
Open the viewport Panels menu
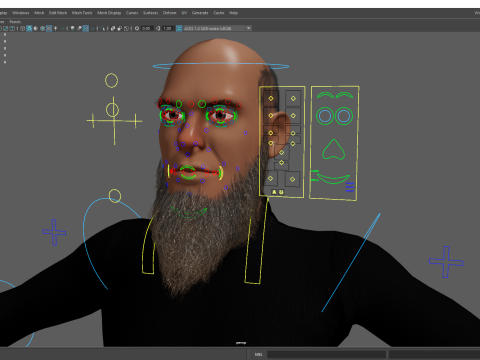pos(15,22)
